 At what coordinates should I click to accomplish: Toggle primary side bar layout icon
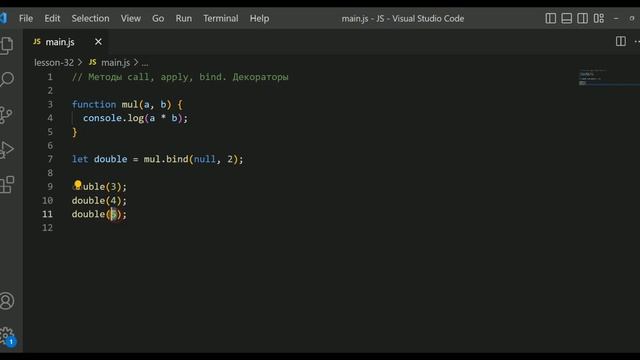(x=551, y=18)
